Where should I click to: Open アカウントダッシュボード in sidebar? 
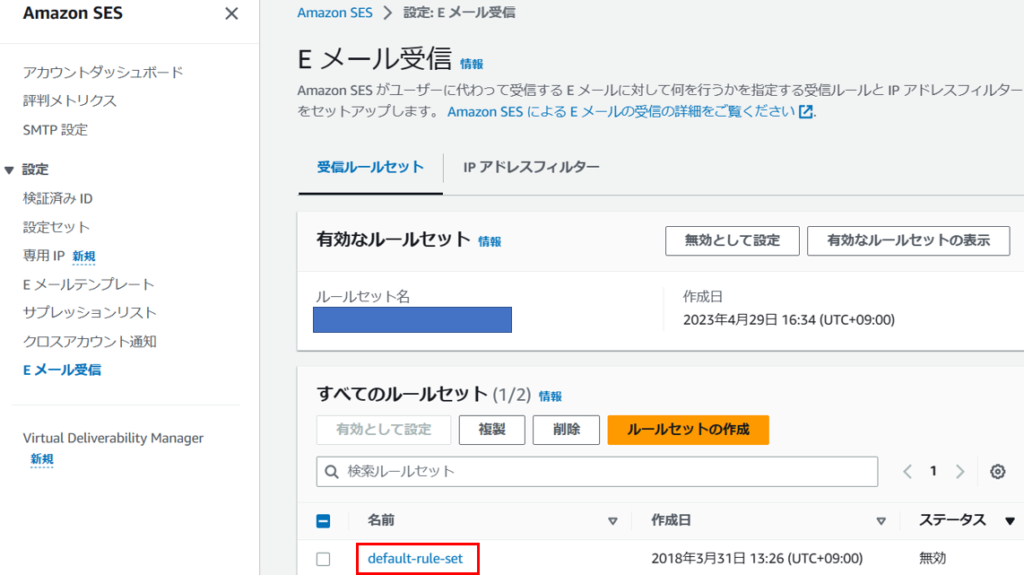coord(103,72)
